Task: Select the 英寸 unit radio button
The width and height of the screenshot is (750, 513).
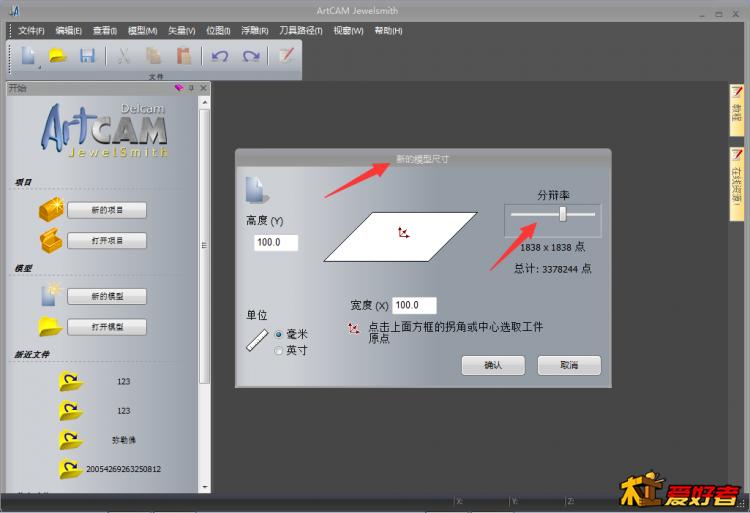Action: [278, 351]
